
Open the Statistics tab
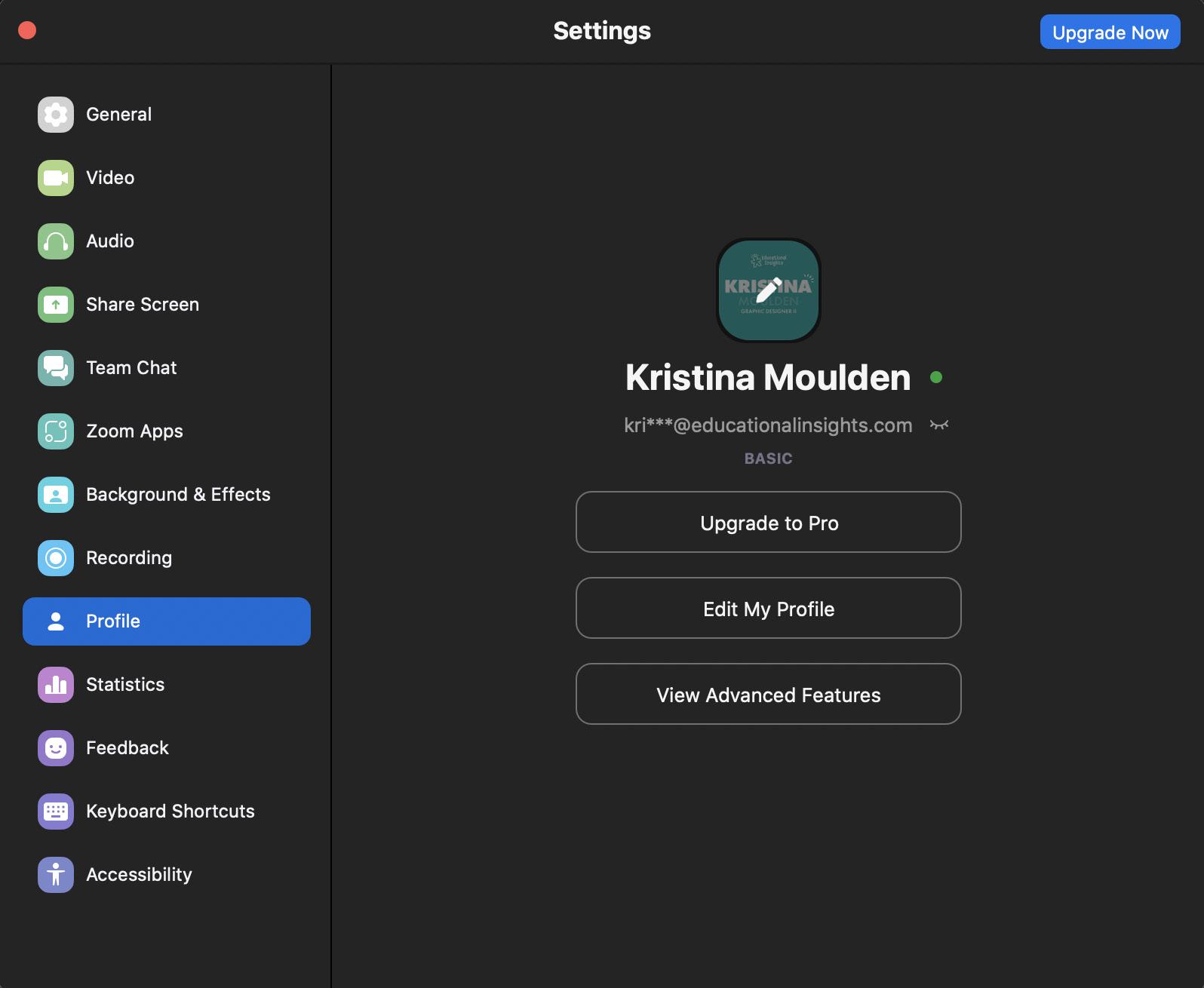[x=167, y=685]
